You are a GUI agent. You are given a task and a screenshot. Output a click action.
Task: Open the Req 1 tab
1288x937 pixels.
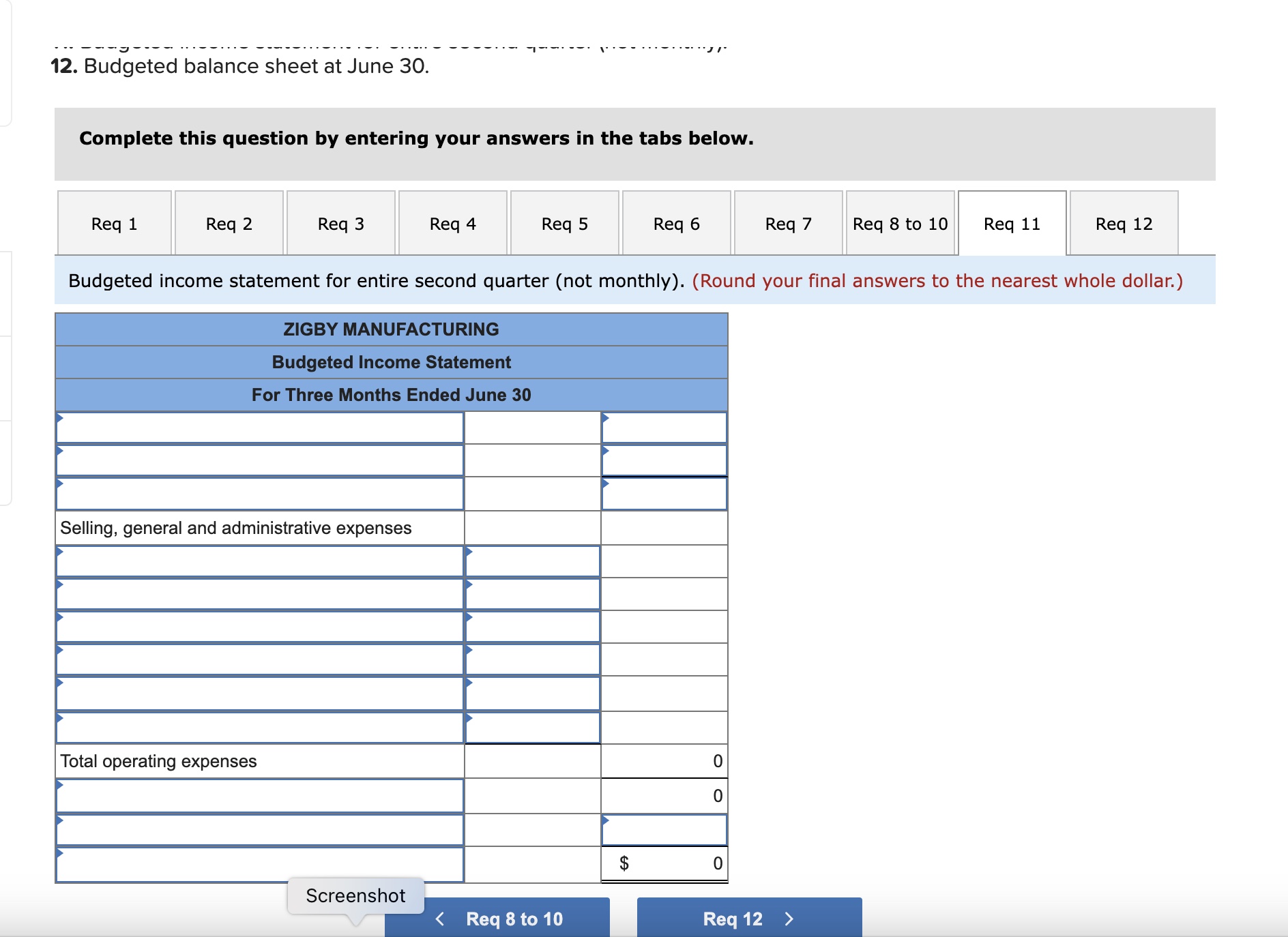[115, 224]
